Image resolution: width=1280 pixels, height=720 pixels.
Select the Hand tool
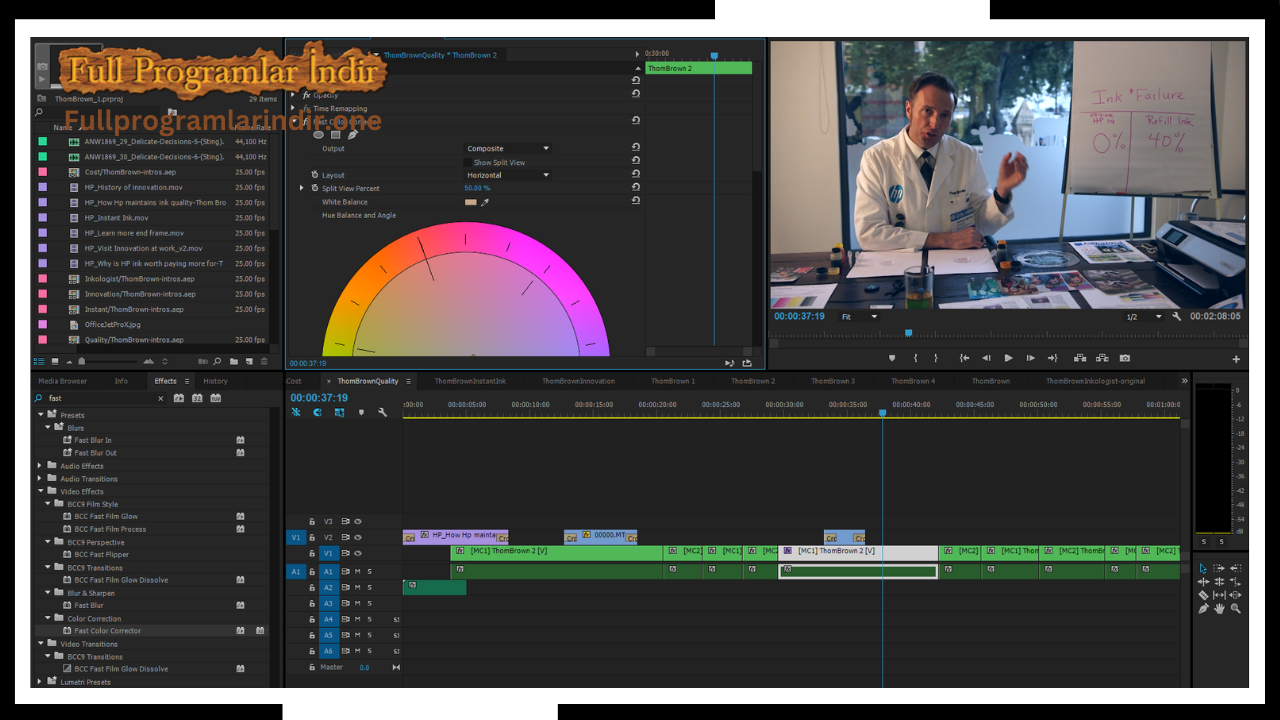pos(1219,608)
